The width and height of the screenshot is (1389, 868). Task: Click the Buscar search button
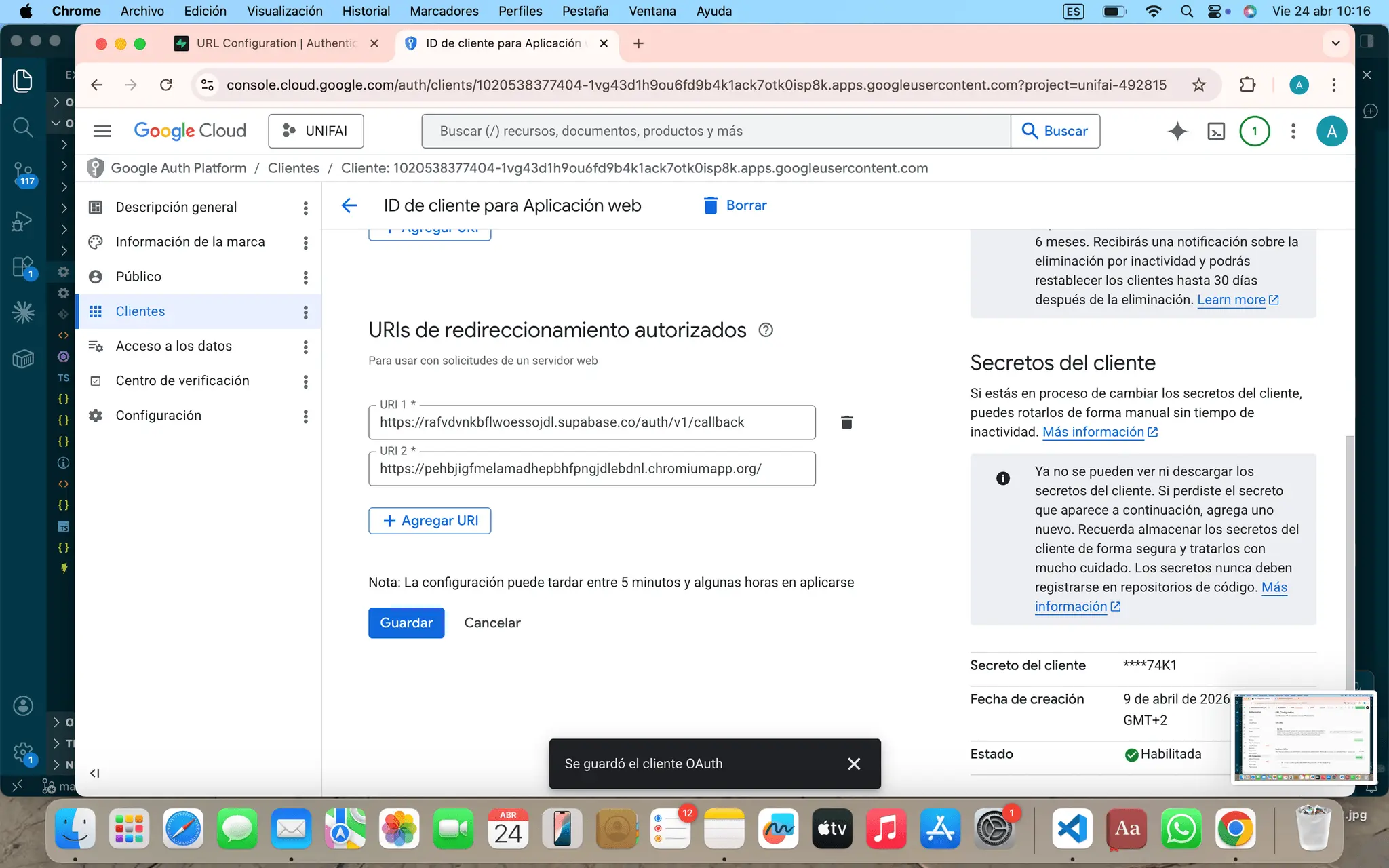[x=1055, y=131]
